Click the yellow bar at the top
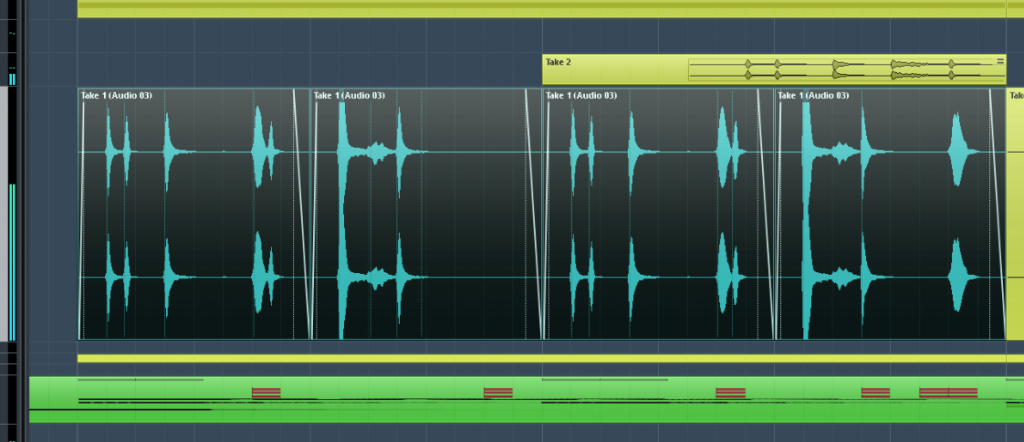Viewport: 1024px width, 442px height. coord(540,9)
